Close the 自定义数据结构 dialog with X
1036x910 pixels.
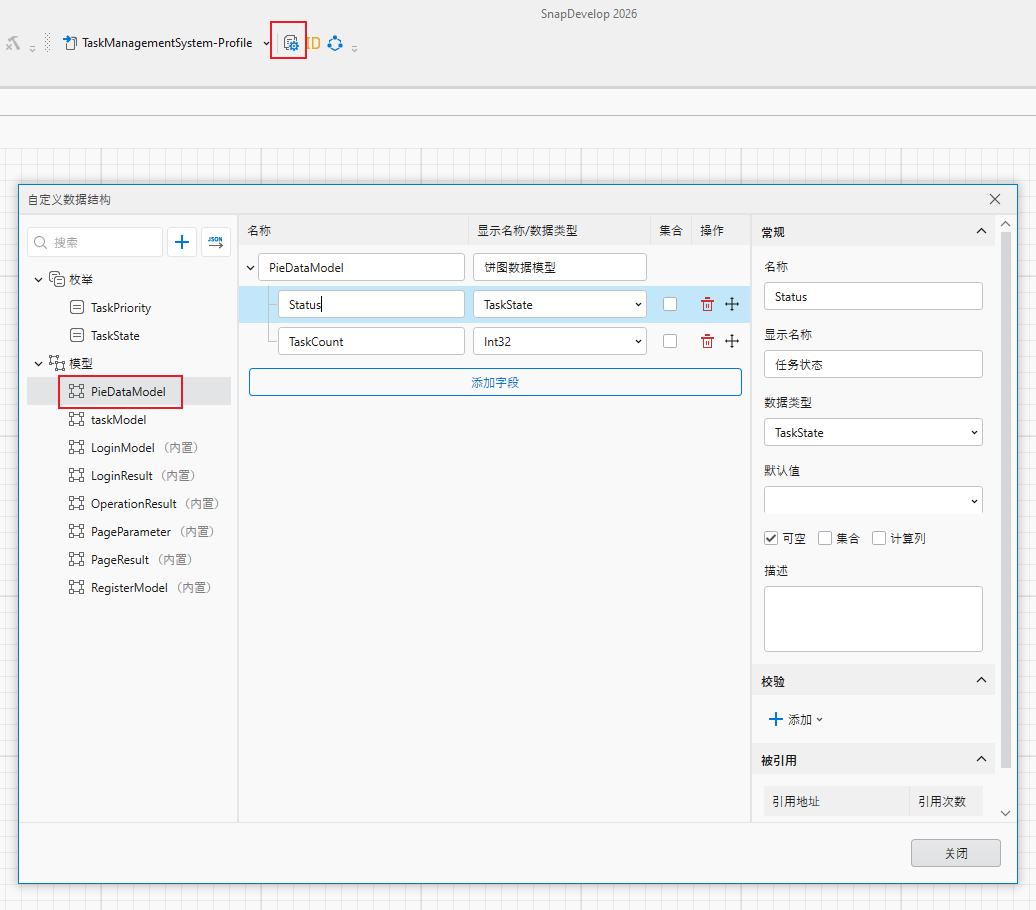tap(994, 200)
